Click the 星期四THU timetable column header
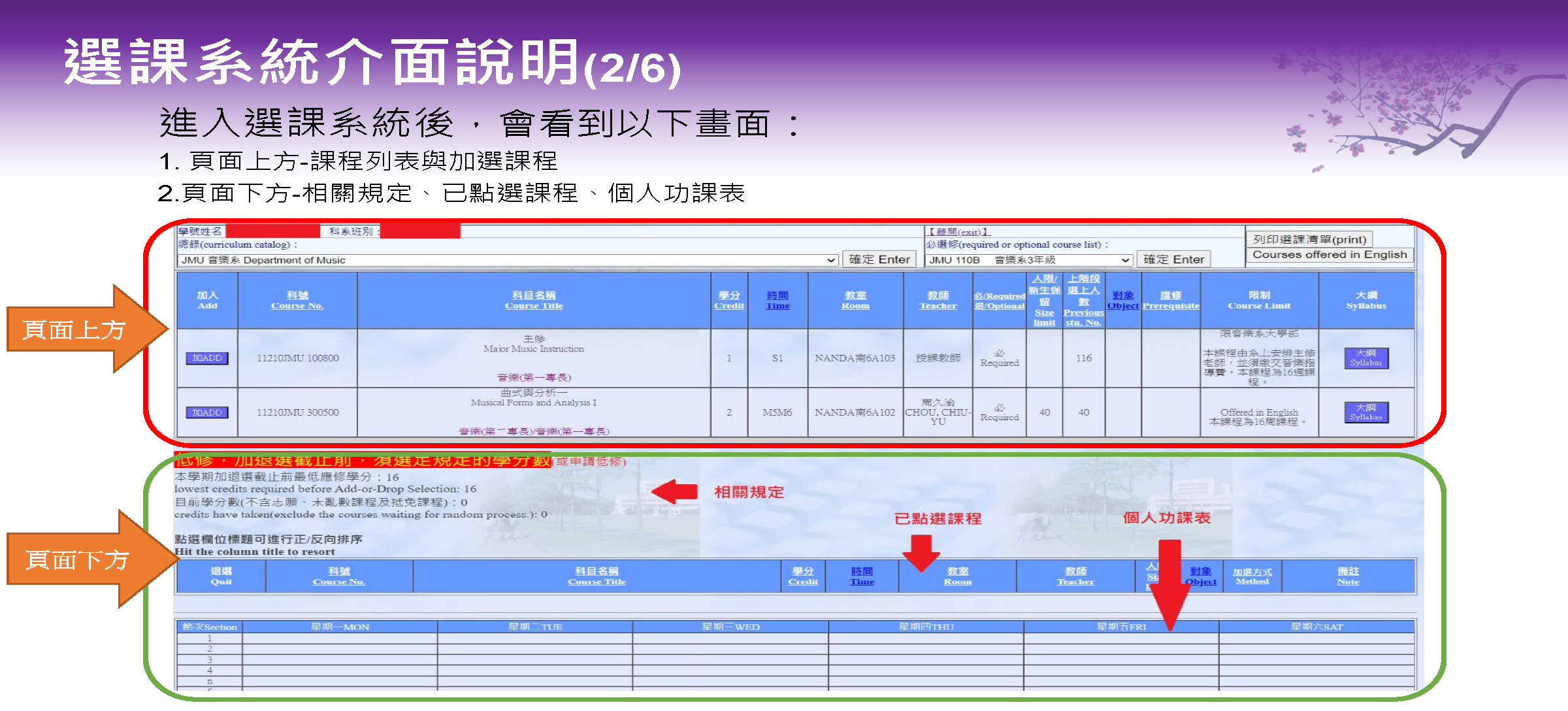Screen dimensions: 1568x711 pyautogui.click(x=926, y=627)
